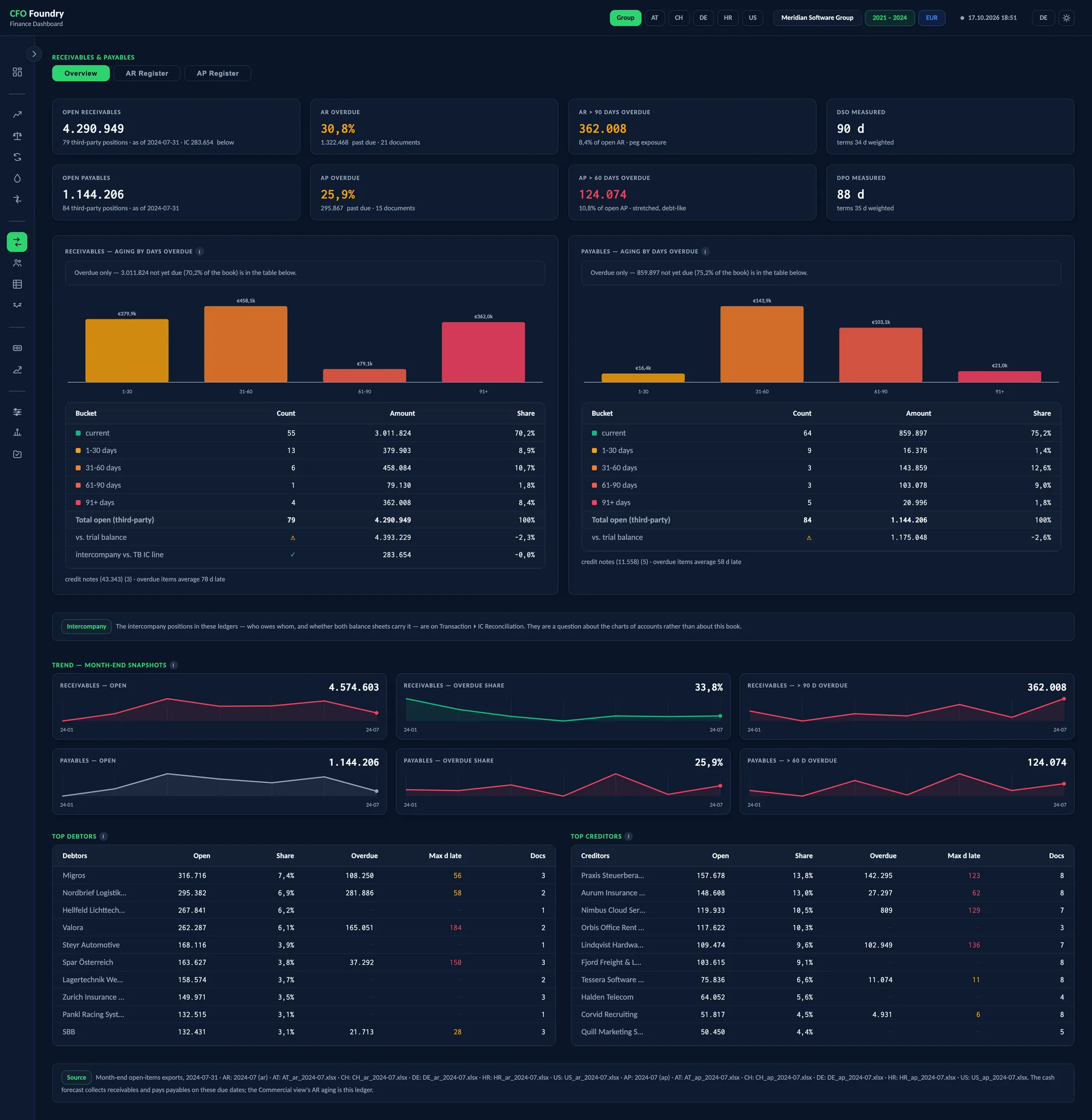The height and width of the screenshot is (1120, 1092).
Task: Select the DE entity filter next to CH
Action: click(x=703, y=18)
